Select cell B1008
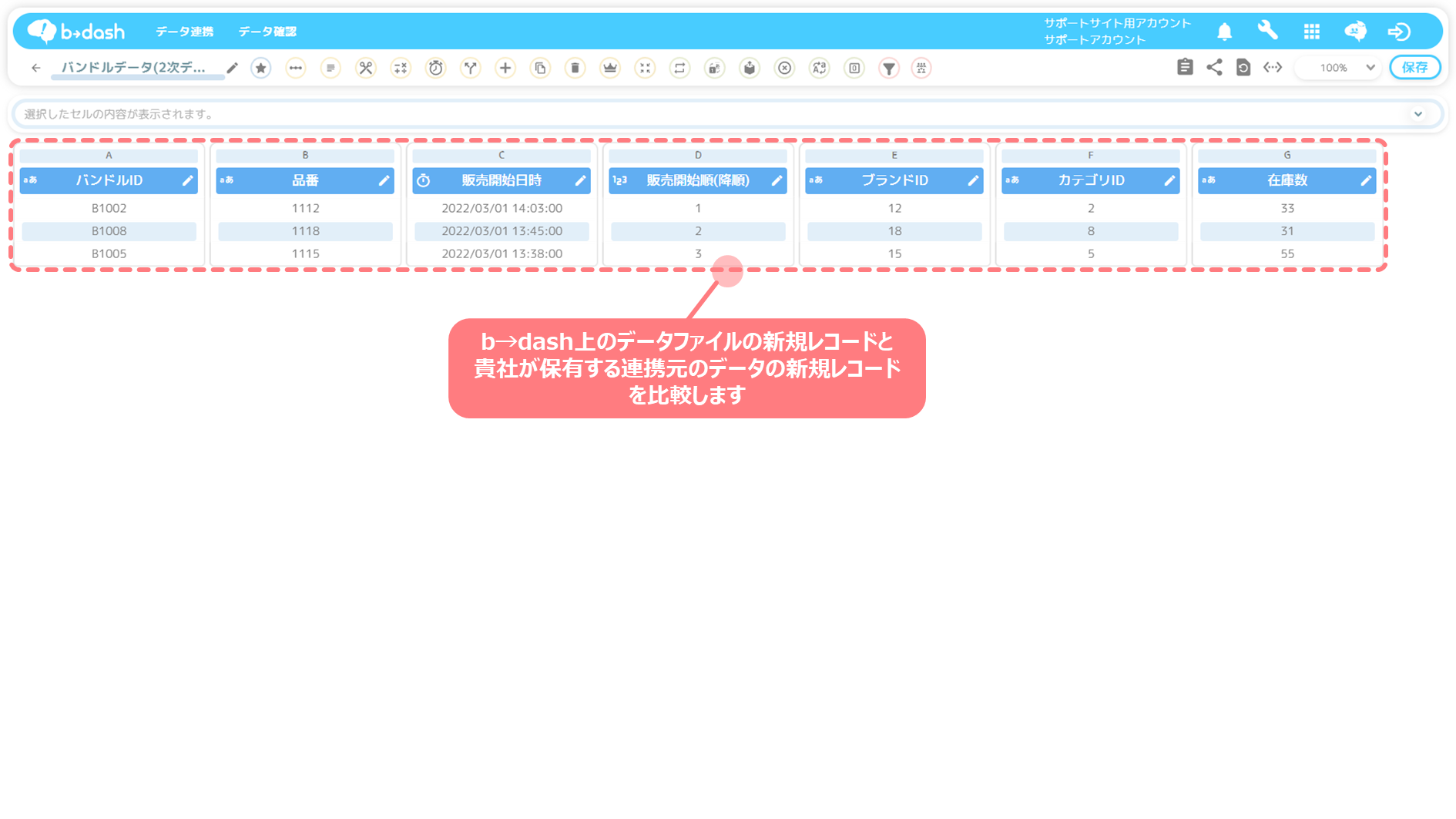 (x=109, y=231)
